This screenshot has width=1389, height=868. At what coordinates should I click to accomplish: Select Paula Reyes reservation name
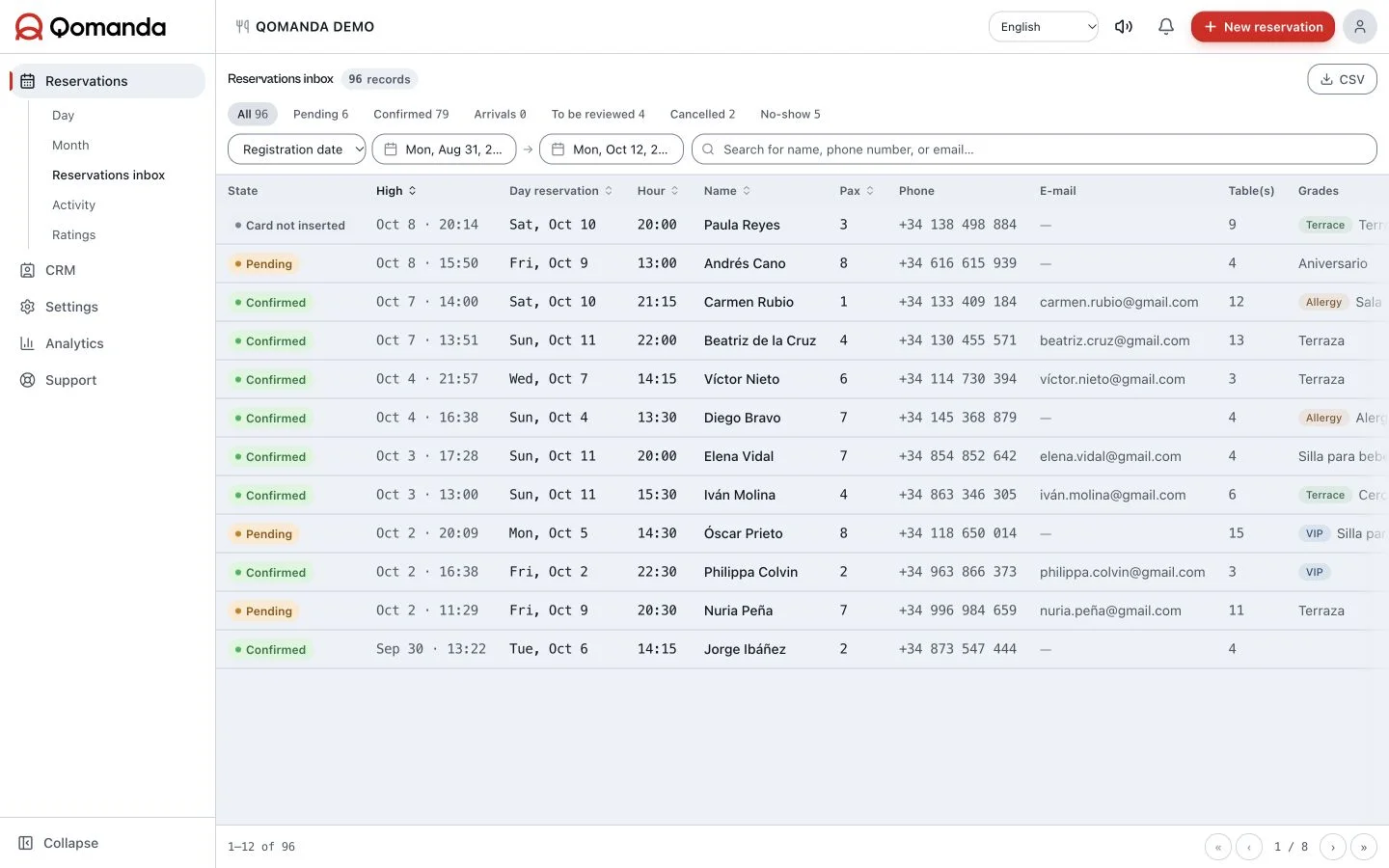pos(742,225)
